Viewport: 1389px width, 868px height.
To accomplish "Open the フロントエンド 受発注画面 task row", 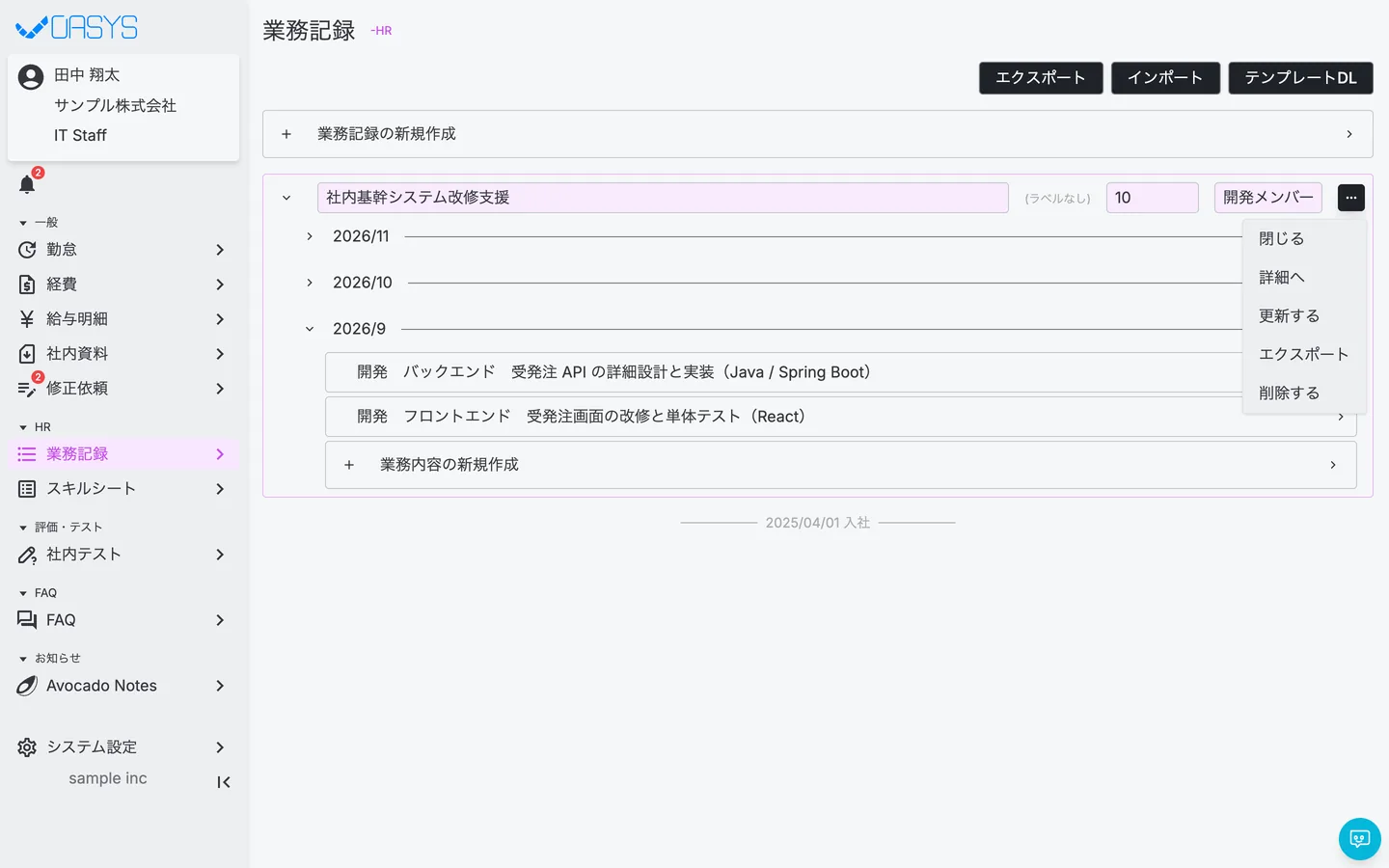I will pos(840,417).
